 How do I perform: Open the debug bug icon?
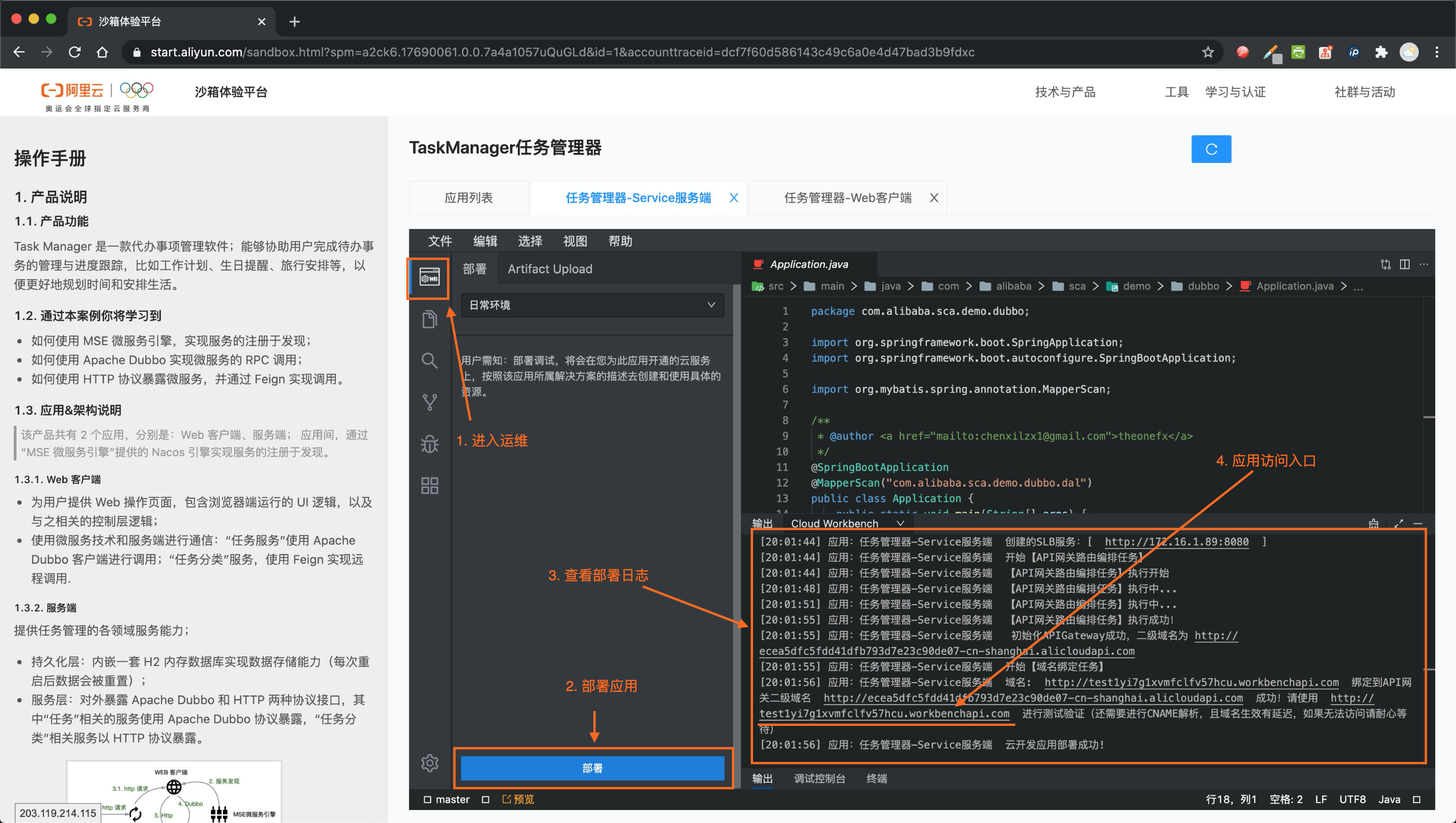pyautogui.click(x=429, y=444)
